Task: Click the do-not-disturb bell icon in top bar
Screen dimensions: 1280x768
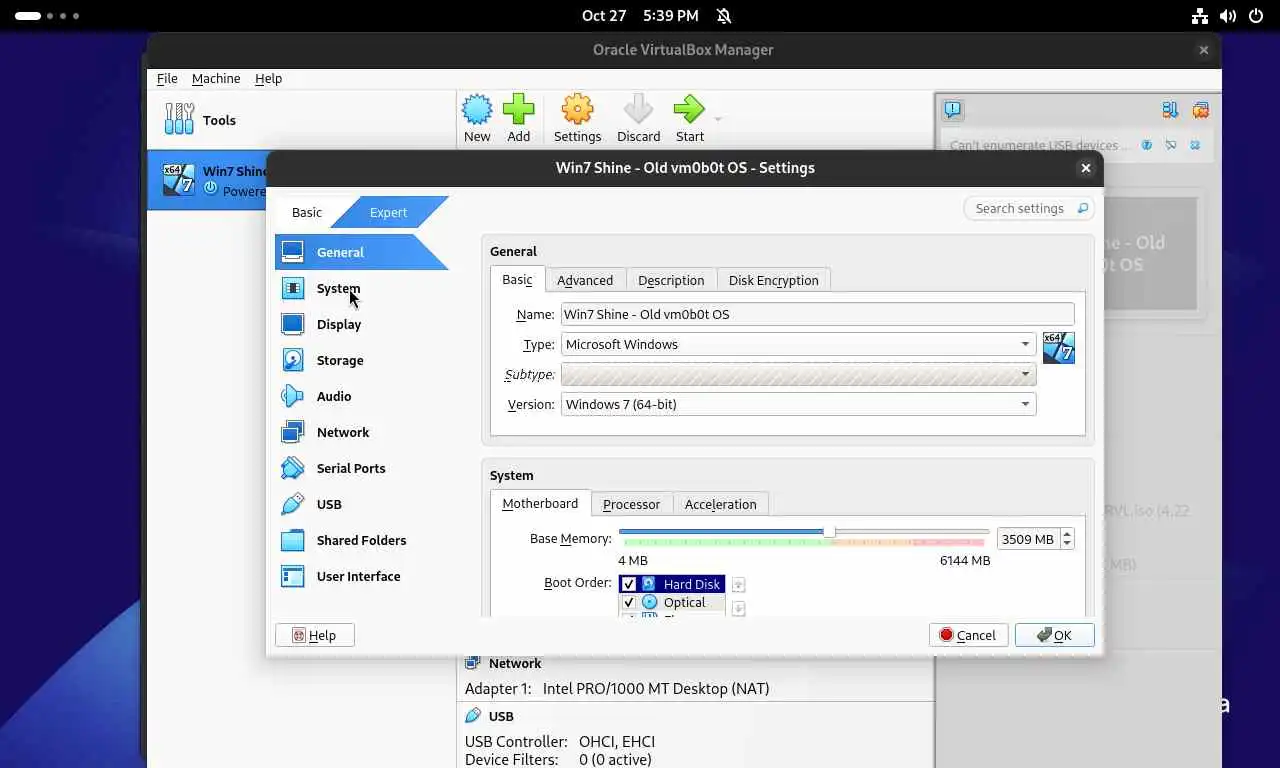Action: click(724, 16)
